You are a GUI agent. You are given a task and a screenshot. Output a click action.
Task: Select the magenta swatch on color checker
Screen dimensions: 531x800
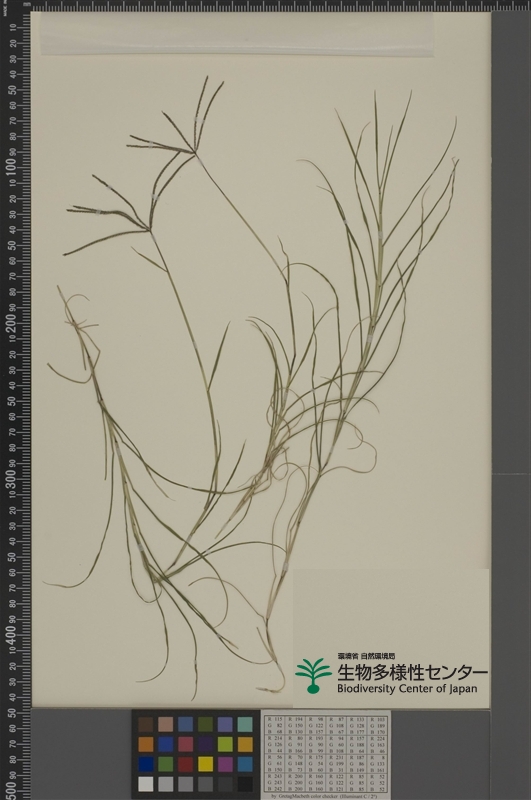coord(225,764)
